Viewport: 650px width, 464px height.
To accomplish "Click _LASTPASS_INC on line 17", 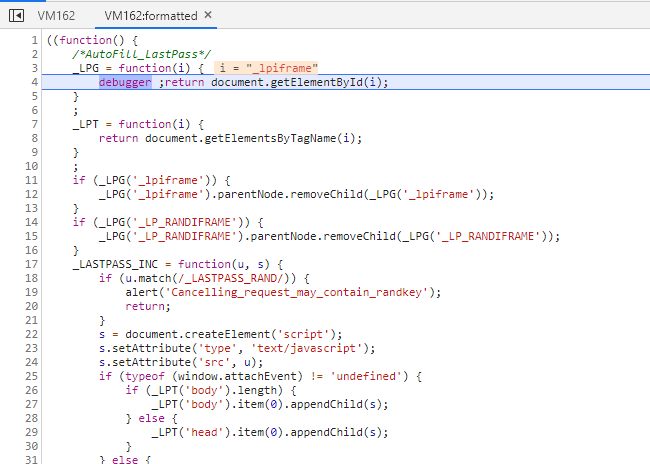I will (115, 264).
